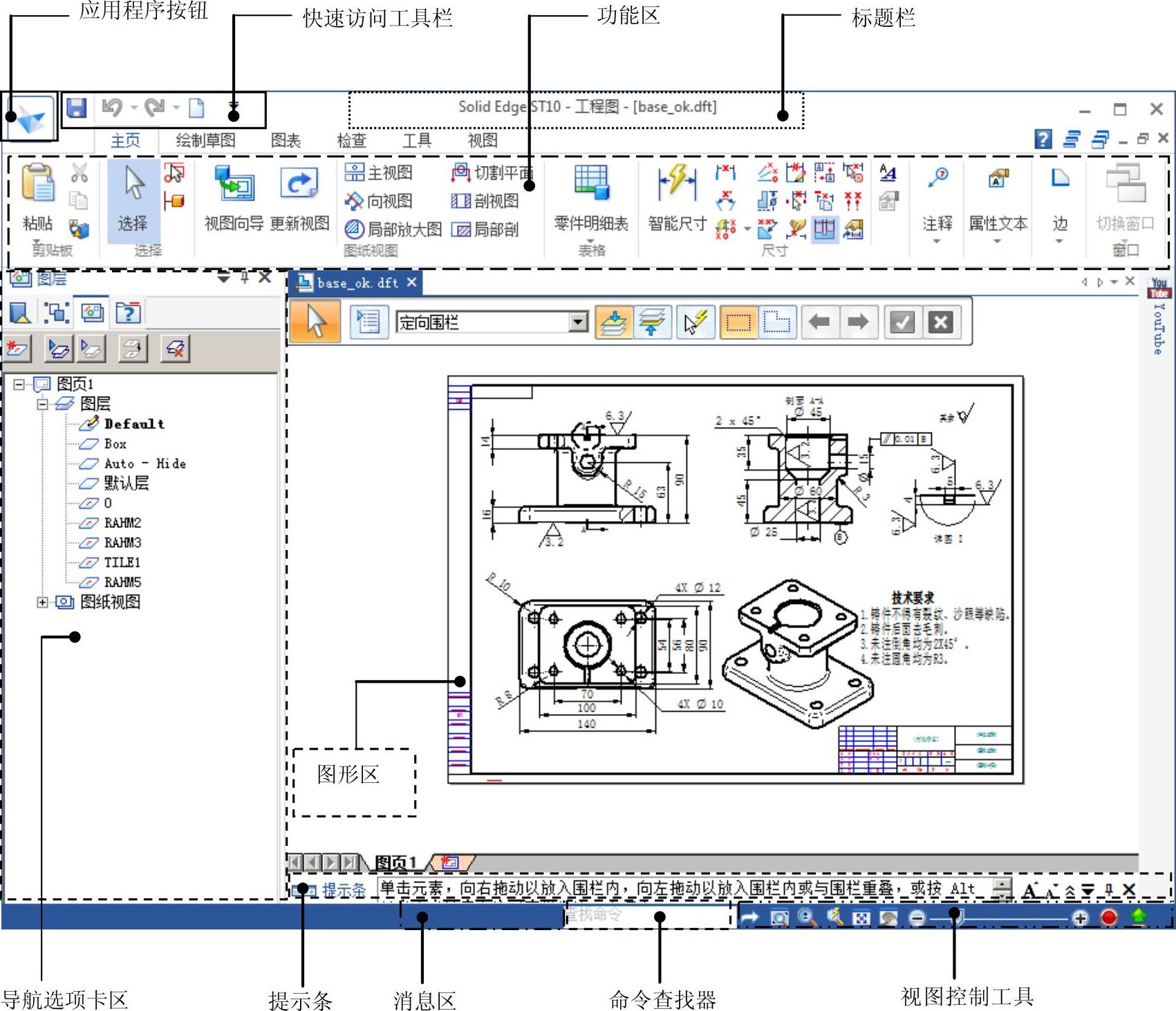Image resolution: width=1176 pixels, height=1011 pixels.
Task: Select the 智能尺寸 smart dimension tool
Action: (678, 198)
